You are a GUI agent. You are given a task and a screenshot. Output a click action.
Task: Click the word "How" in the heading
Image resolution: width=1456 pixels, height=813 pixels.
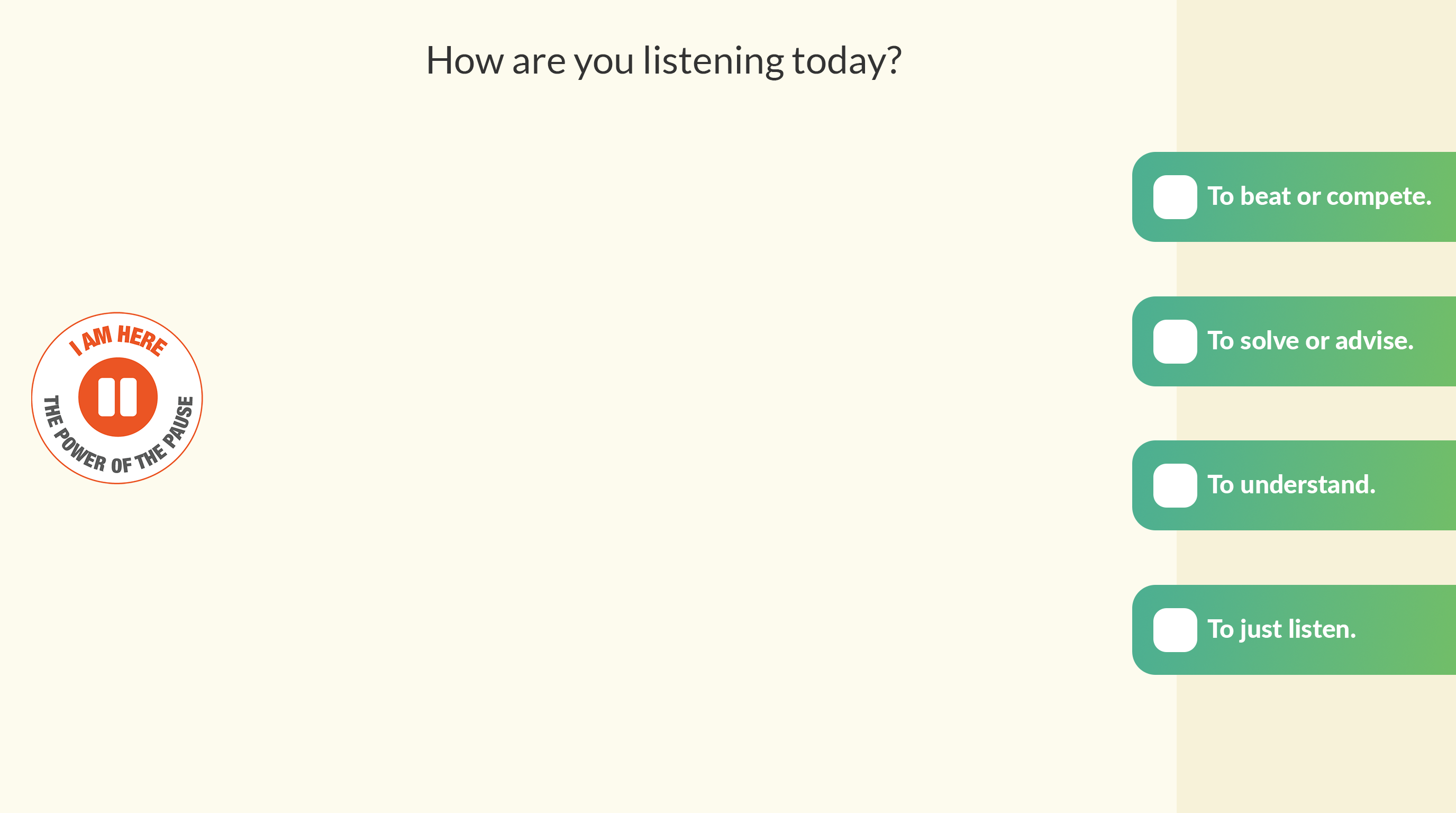[x=465, y=60]
